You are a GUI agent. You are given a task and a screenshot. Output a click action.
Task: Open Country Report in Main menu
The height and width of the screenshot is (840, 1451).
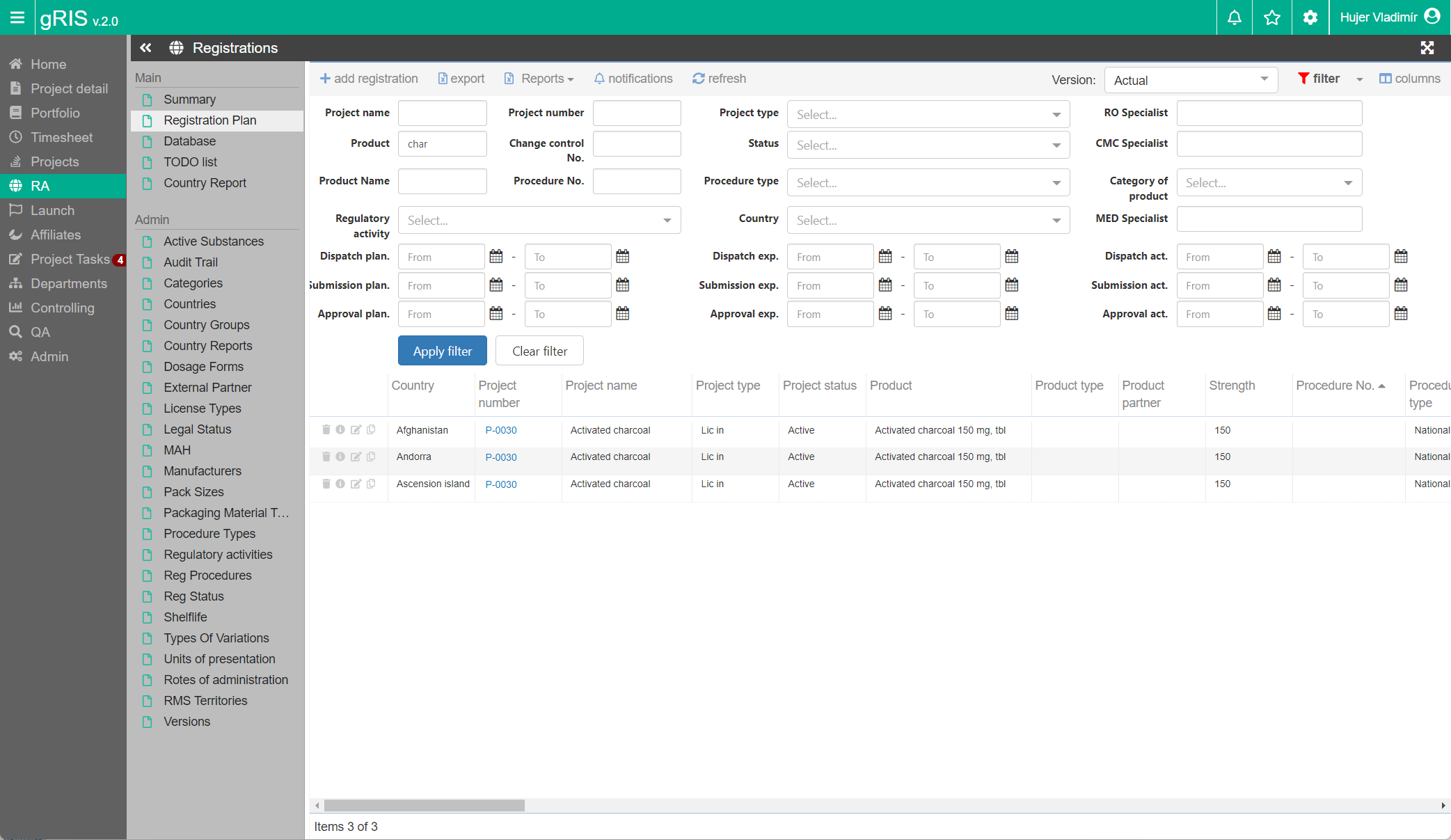205,183
